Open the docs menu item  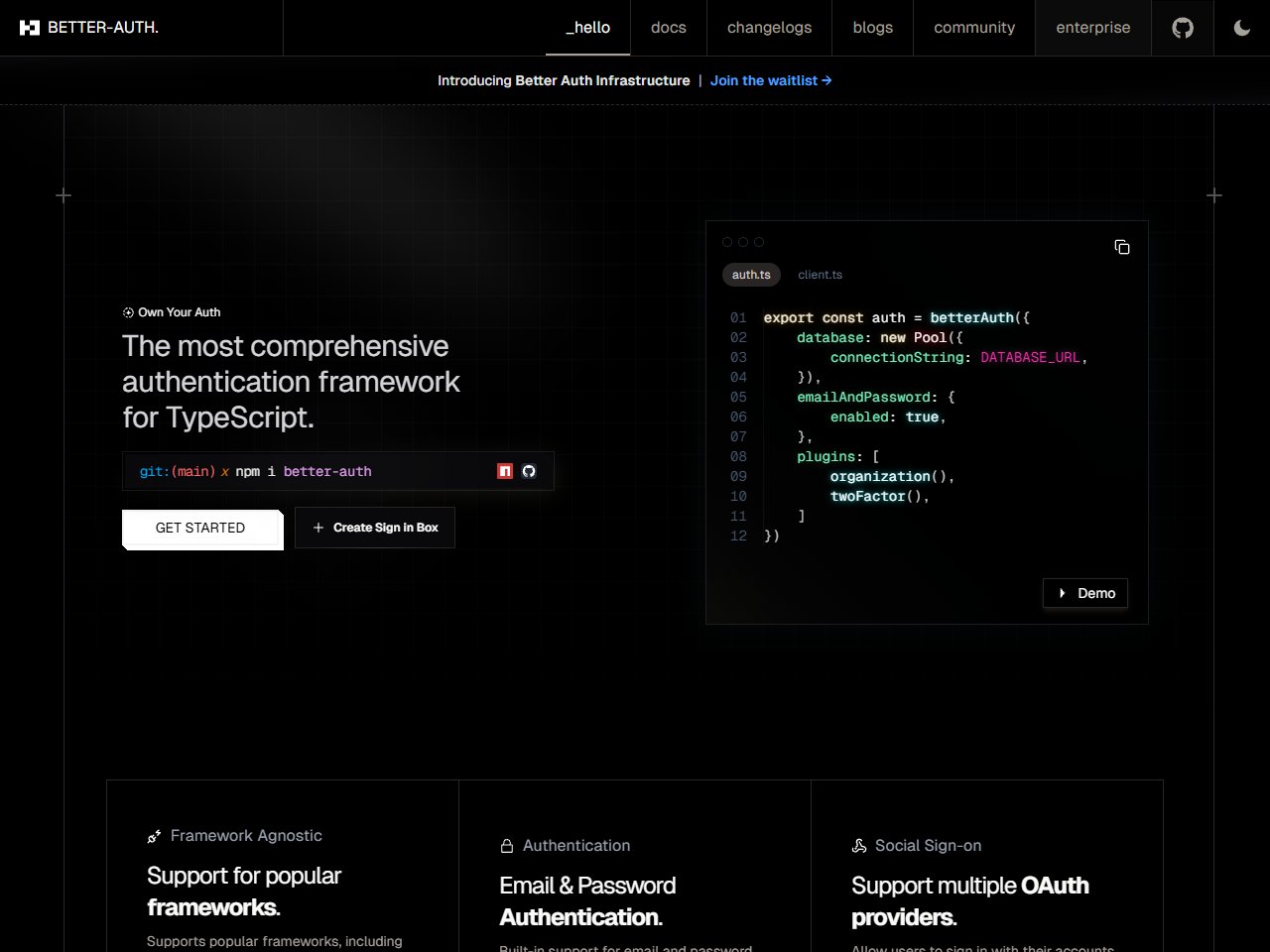(668, 28)
